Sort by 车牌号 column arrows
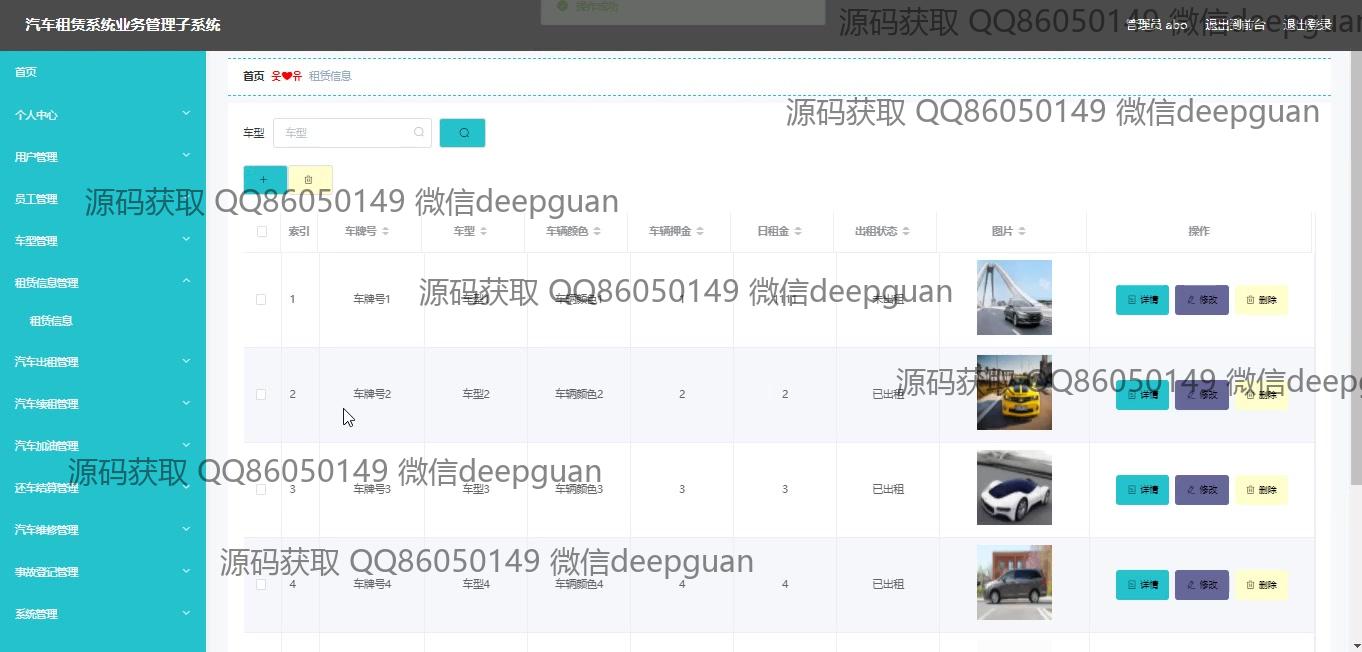The height and width of the screenshot is (652, 1362). pos(385,231)
